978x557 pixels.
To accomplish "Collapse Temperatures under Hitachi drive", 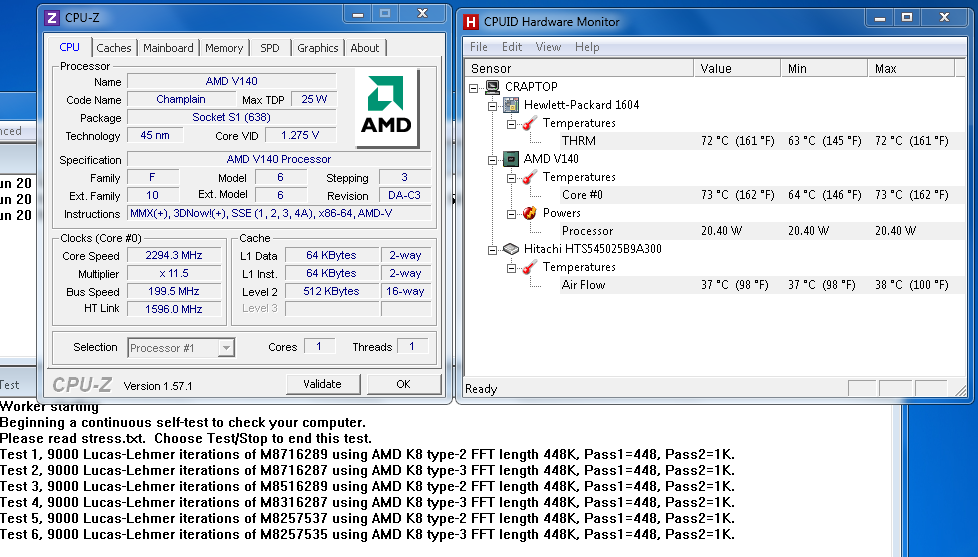I will (511, 268).
